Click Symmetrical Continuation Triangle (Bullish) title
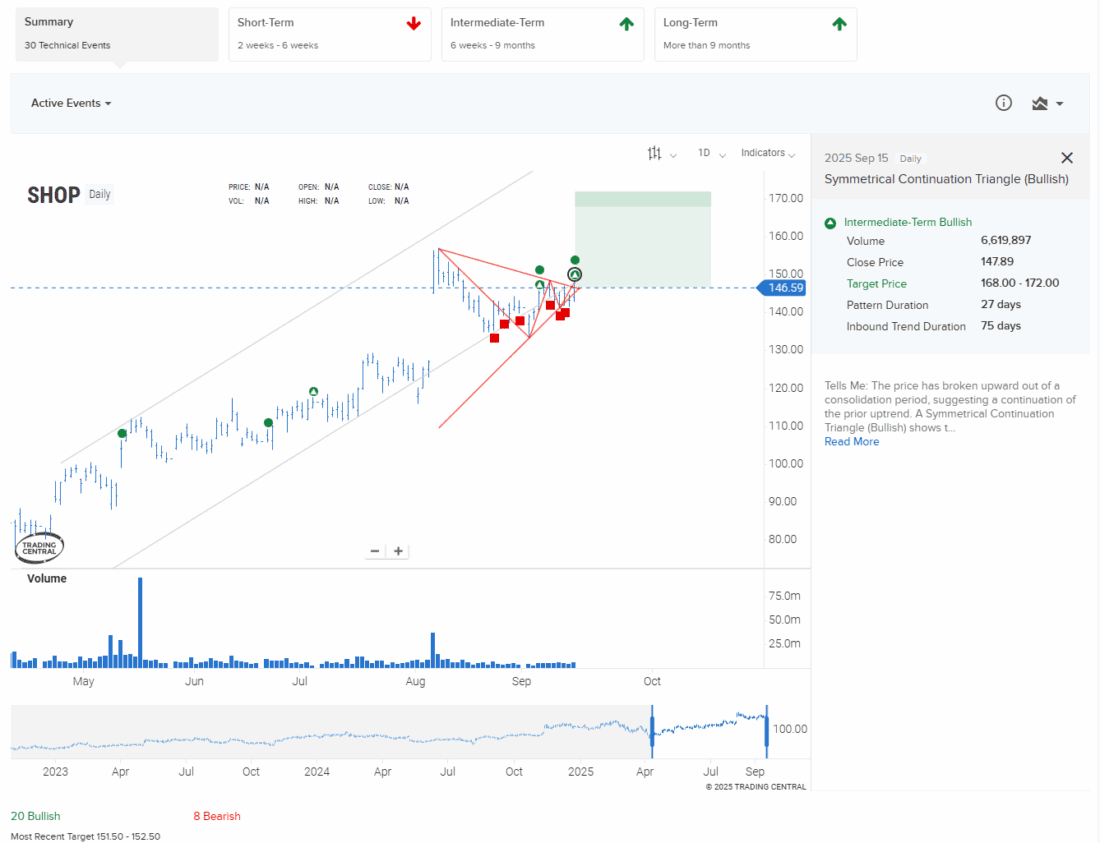The image size is (1100, 843). (946, 180)
